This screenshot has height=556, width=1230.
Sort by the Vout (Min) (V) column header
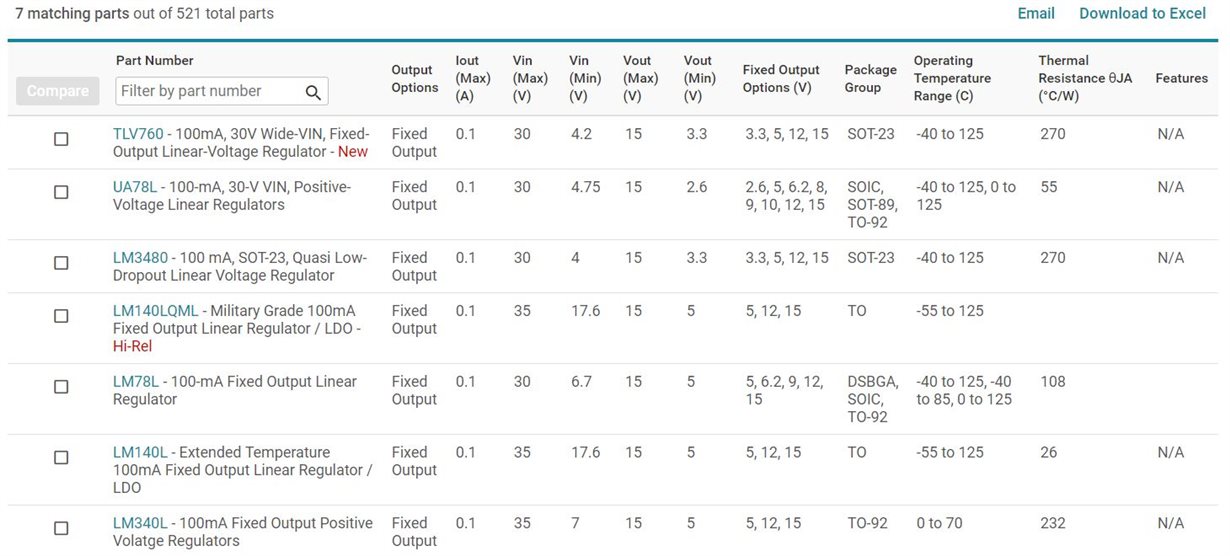click(700, 79)
